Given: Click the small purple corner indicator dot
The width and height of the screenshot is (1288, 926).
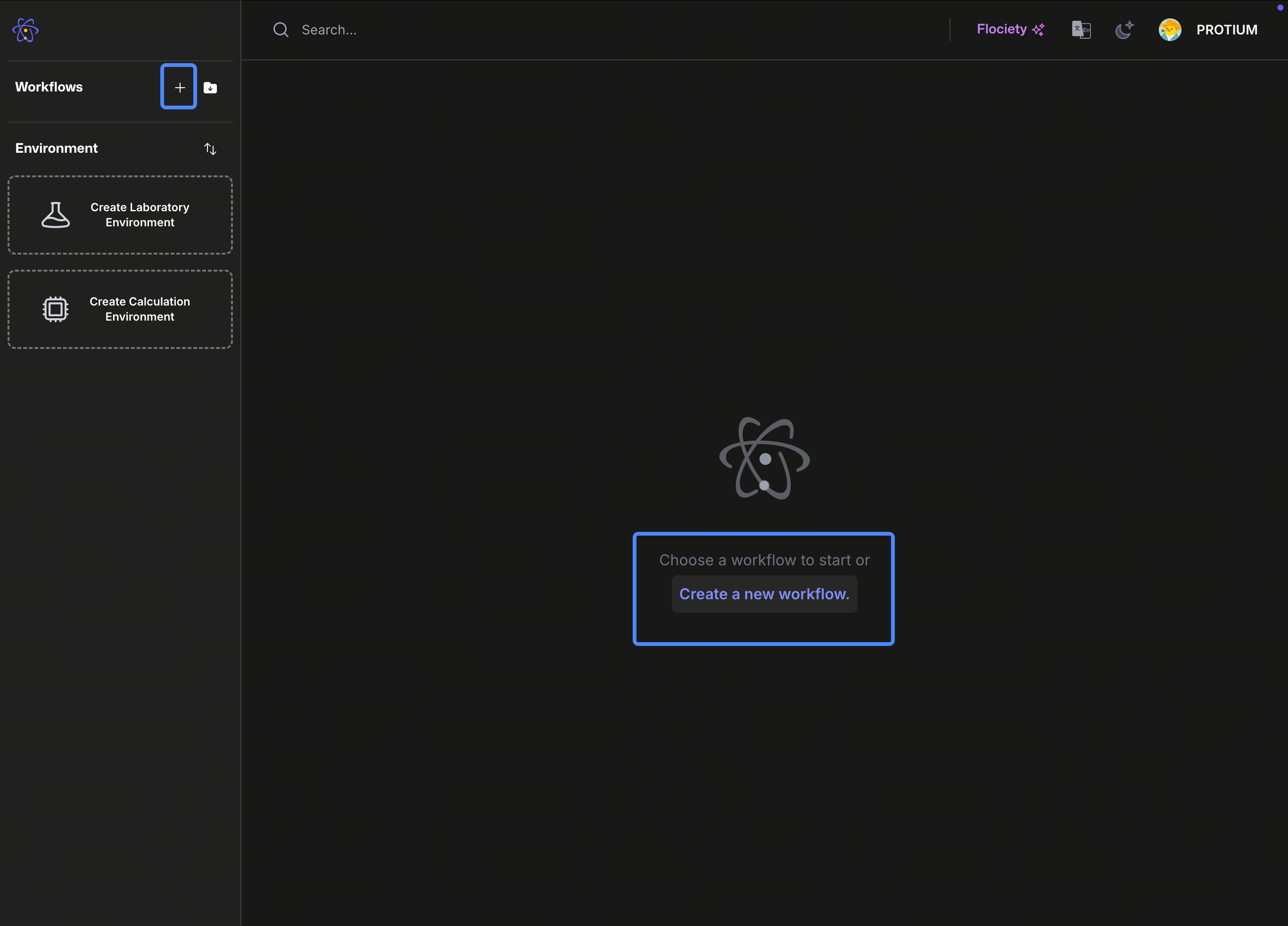Looking at the screenshot, I should (1280, 8).
